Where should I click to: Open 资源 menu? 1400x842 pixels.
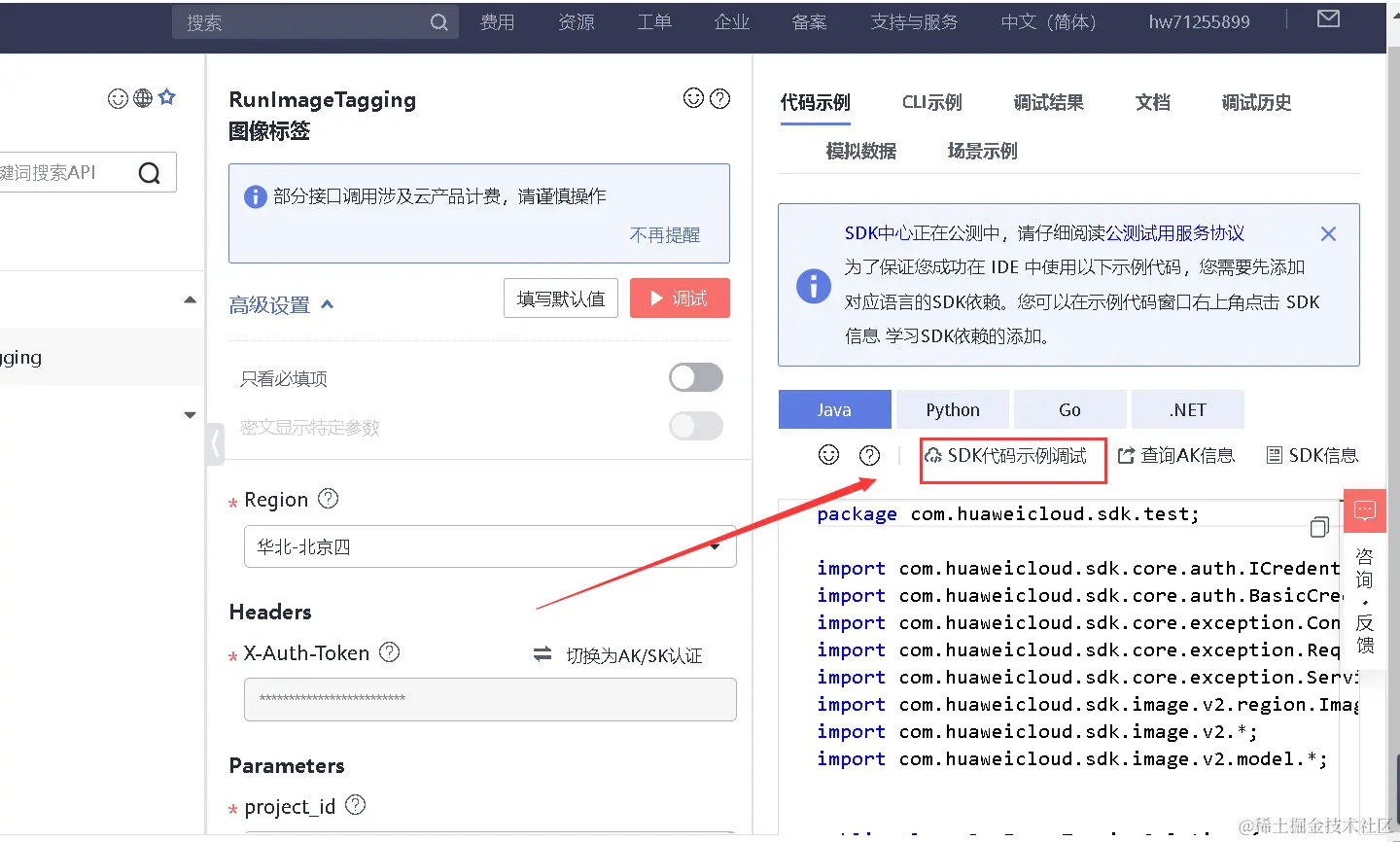tap(576, 22)
